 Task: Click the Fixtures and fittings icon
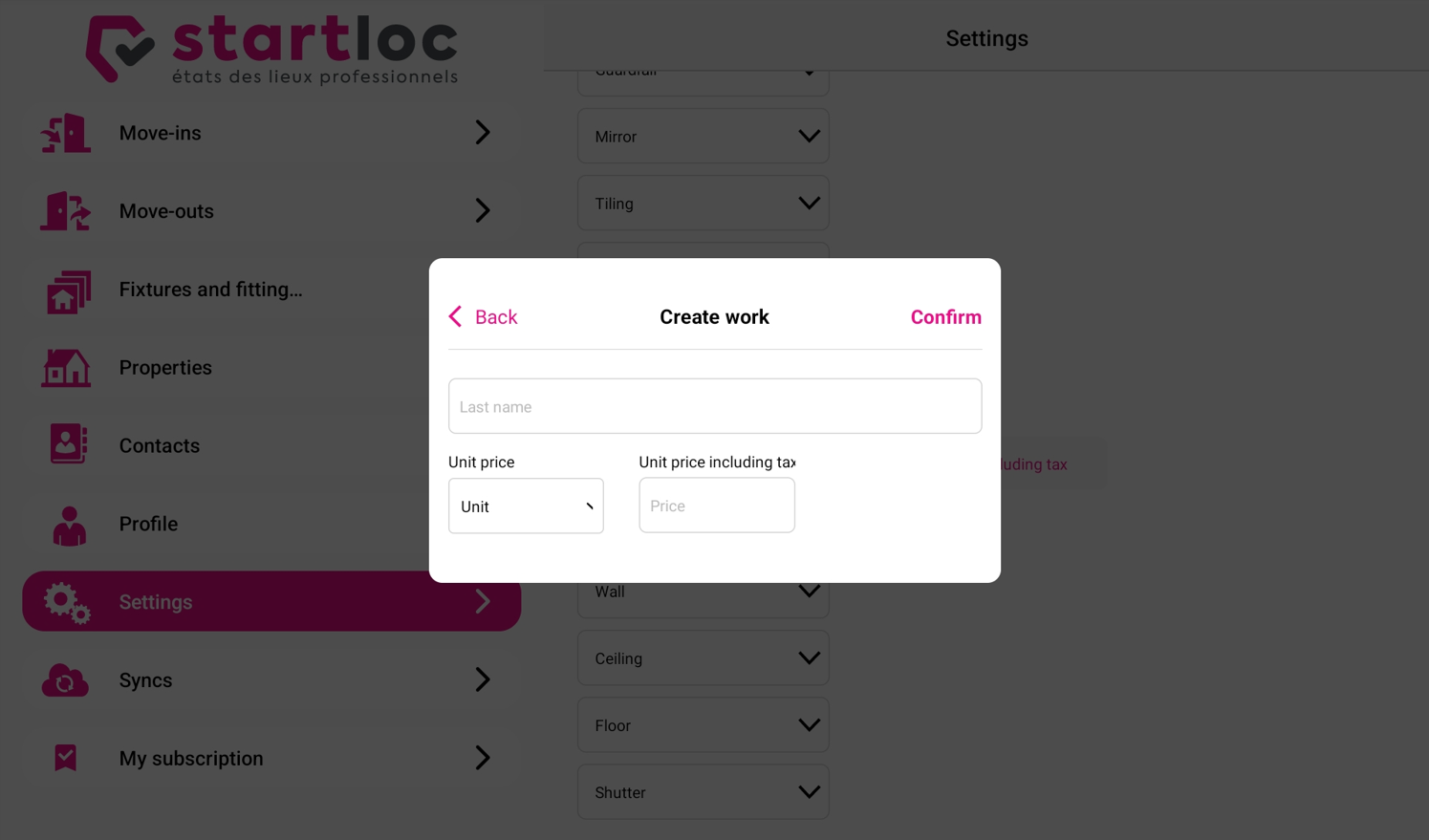[x=67, y=291]
